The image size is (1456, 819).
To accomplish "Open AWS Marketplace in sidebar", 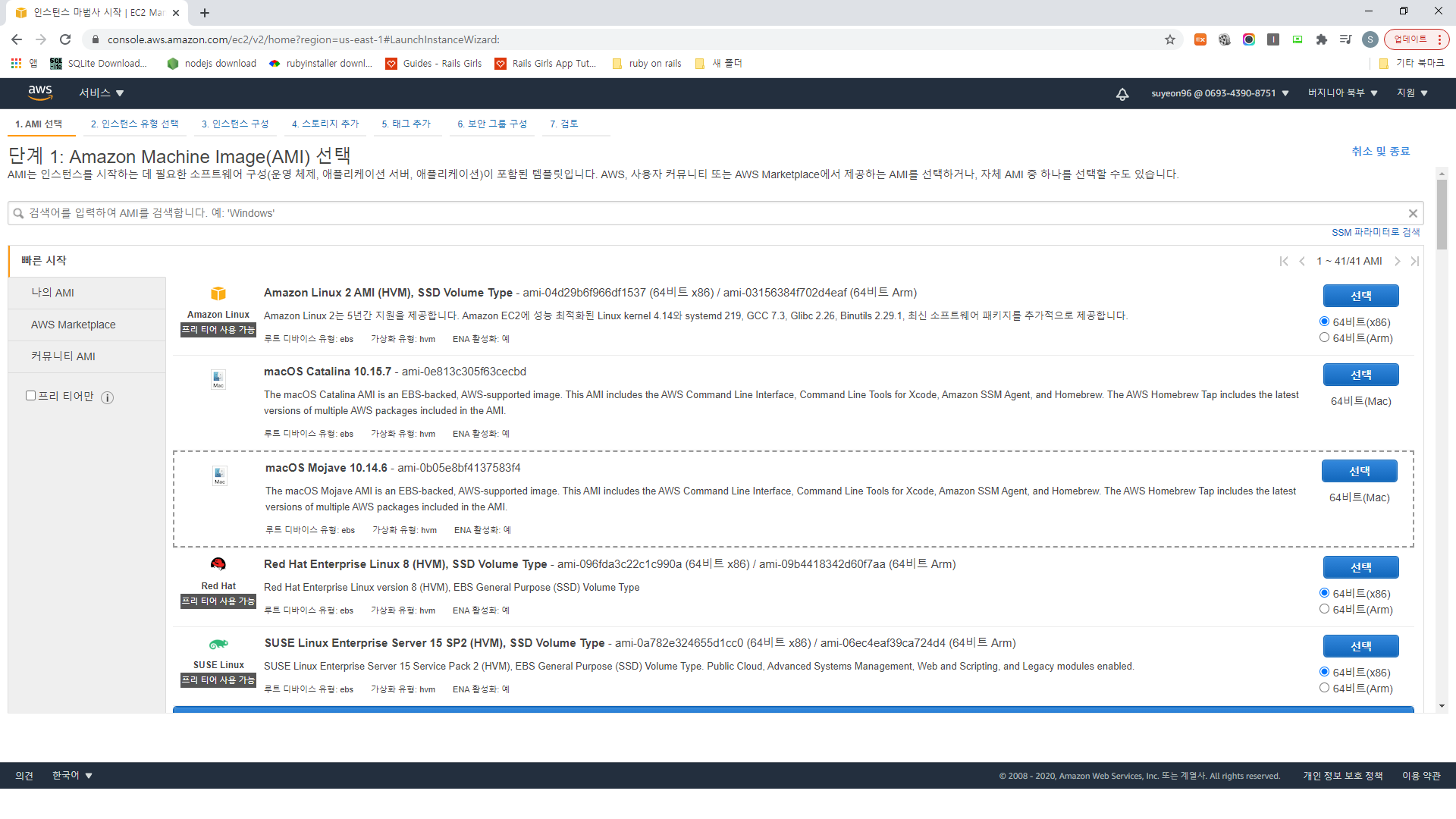I will click(86, 325).
